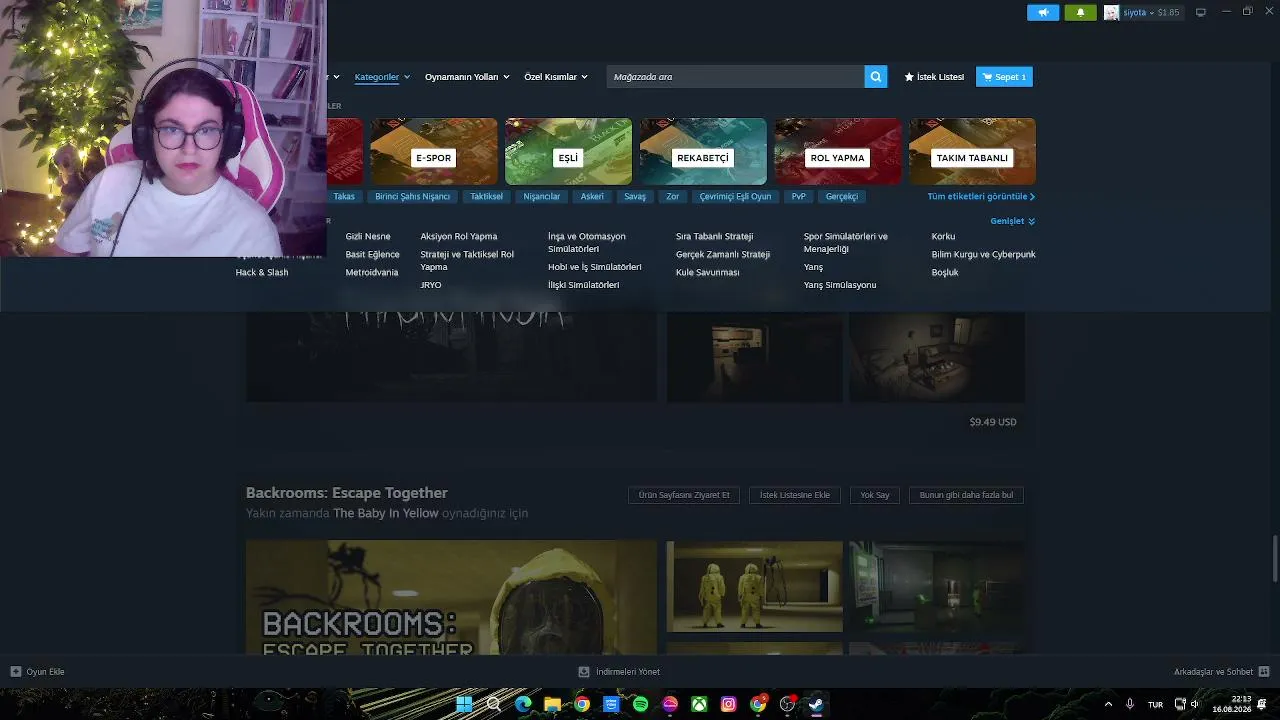Click the Steam taskbar icon
The height and width of the screenshot is (720, 1280).
point(816,704)
